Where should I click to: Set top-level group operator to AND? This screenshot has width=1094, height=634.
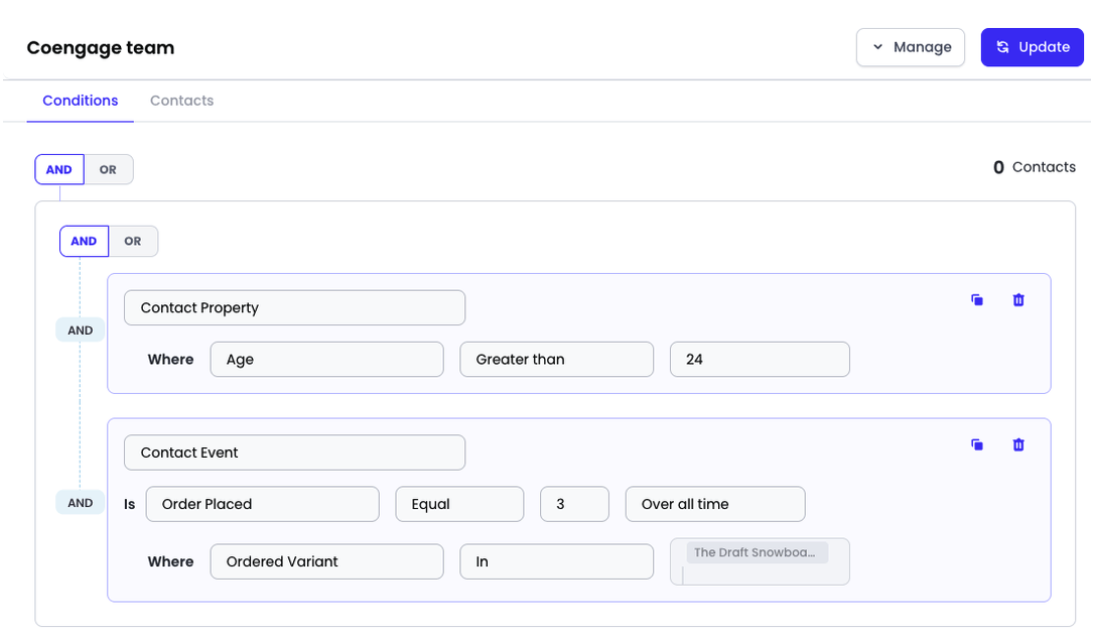59,170
